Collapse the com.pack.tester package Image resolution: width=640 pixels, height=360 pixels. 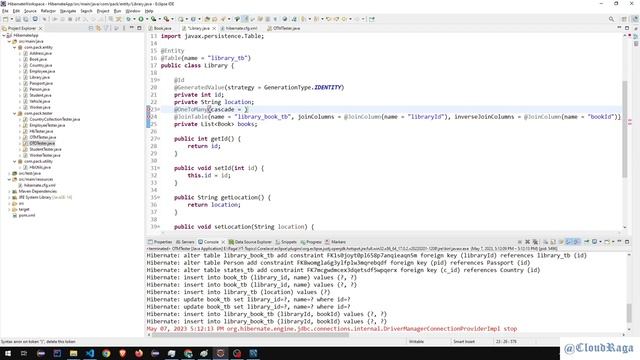pos(15,113)
